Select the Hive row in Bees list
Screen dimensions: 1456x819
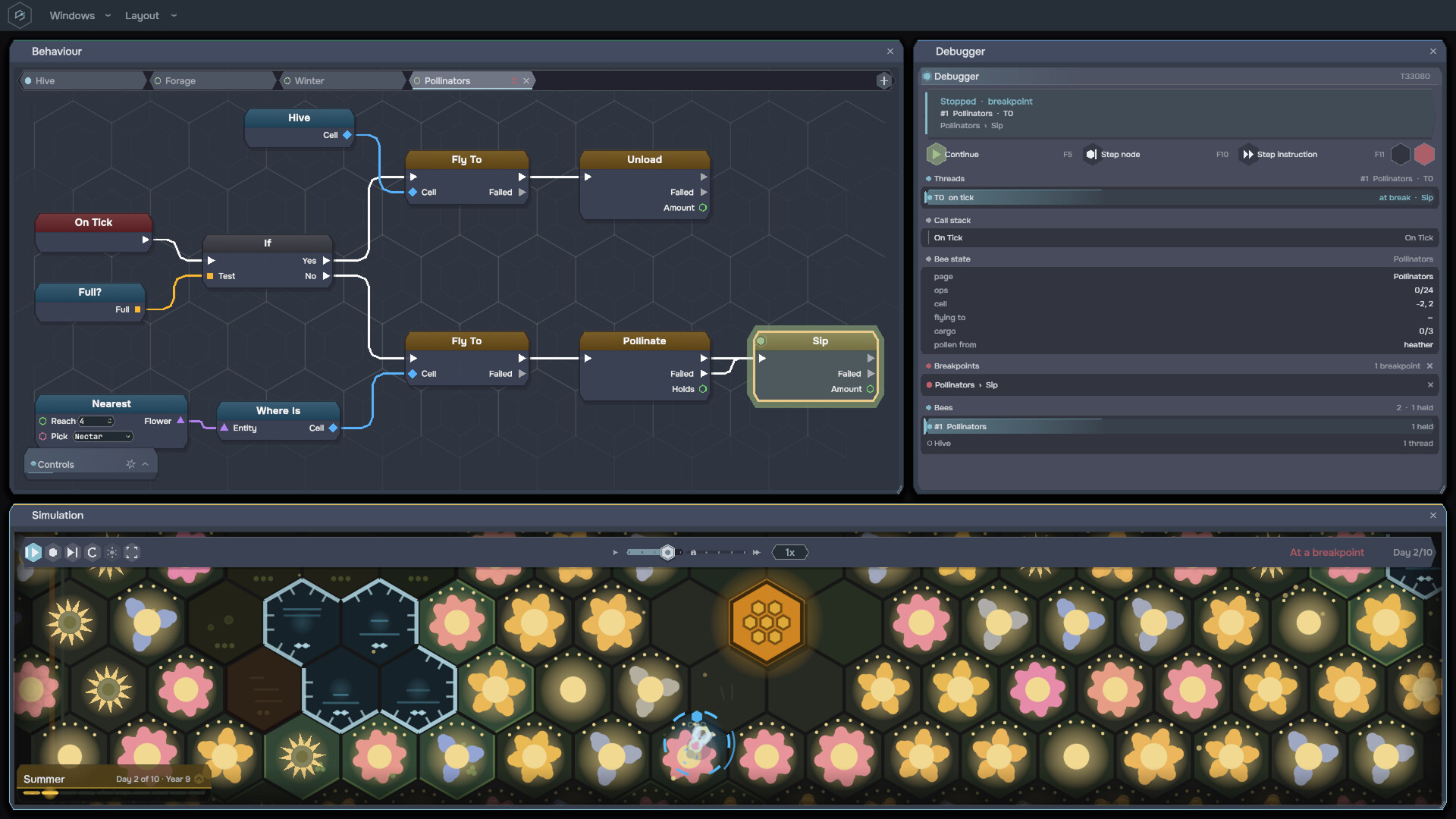(1180, 444)
